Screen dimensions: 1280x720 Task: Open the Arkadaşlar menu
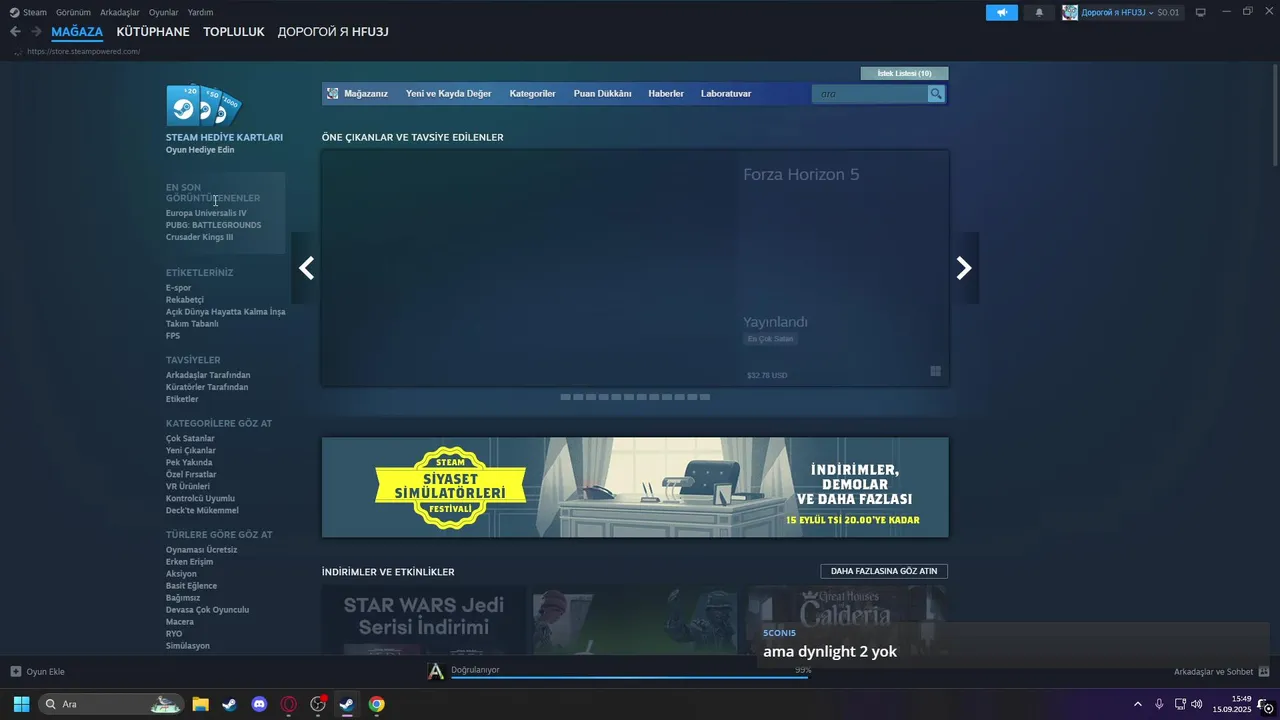120,12
